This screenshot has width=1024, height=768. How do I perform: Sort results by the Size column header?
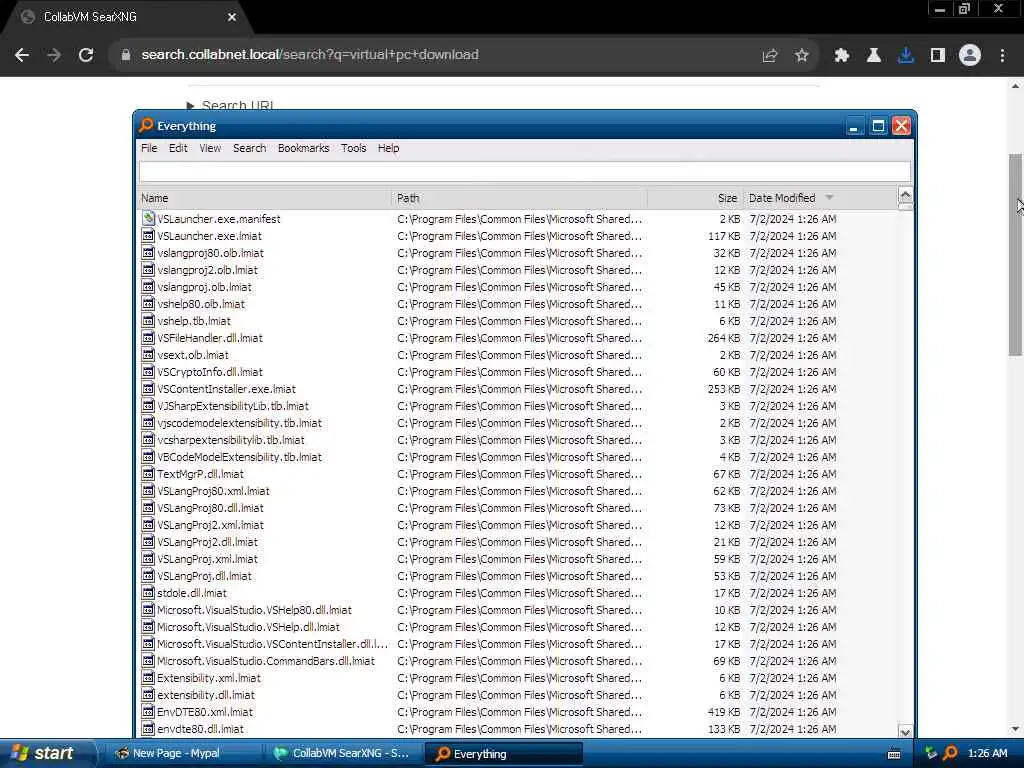[x=695, y=198]
